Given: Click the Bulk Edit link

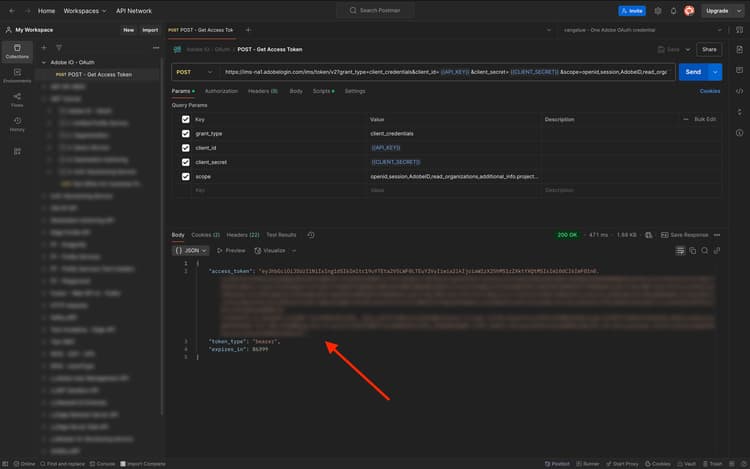Looking at the screenshot, I should (705, 119).
